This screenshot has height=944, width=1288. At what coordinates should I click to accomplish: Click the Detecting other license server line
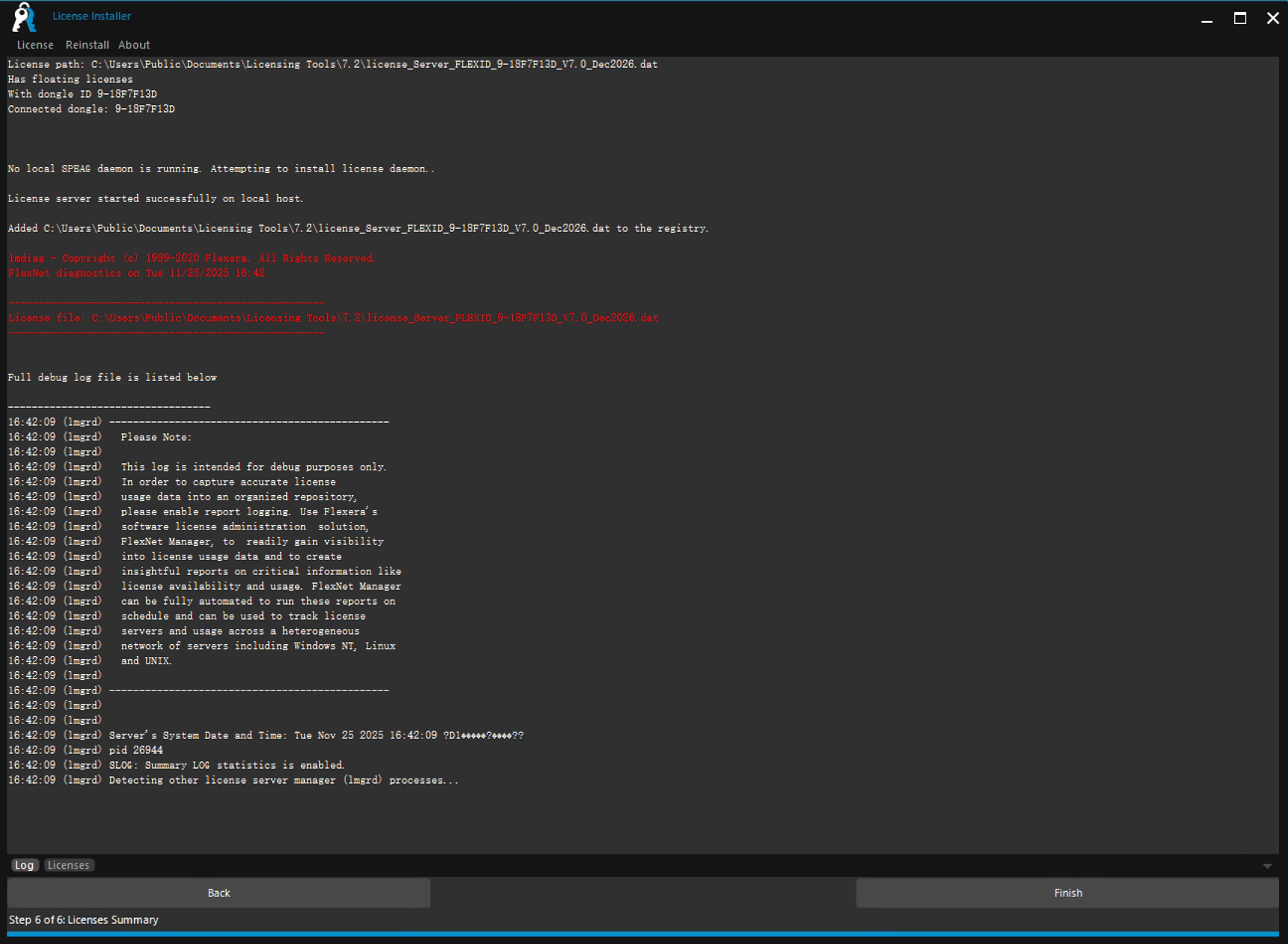pos(283,780)
